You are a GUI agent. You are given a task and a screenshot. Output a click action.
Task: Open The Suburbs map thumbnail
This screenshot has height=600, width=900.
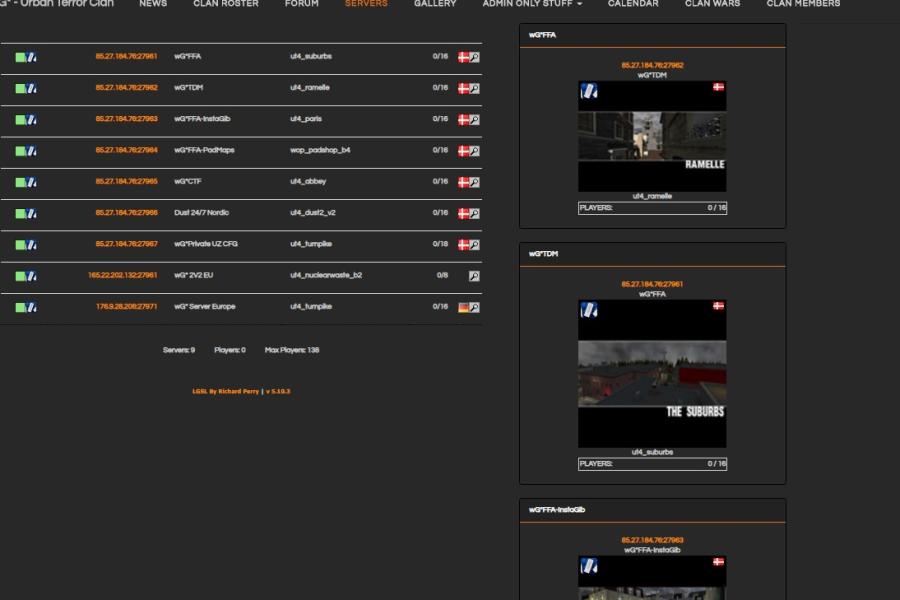pyautogui.click(x=652, y=374)
